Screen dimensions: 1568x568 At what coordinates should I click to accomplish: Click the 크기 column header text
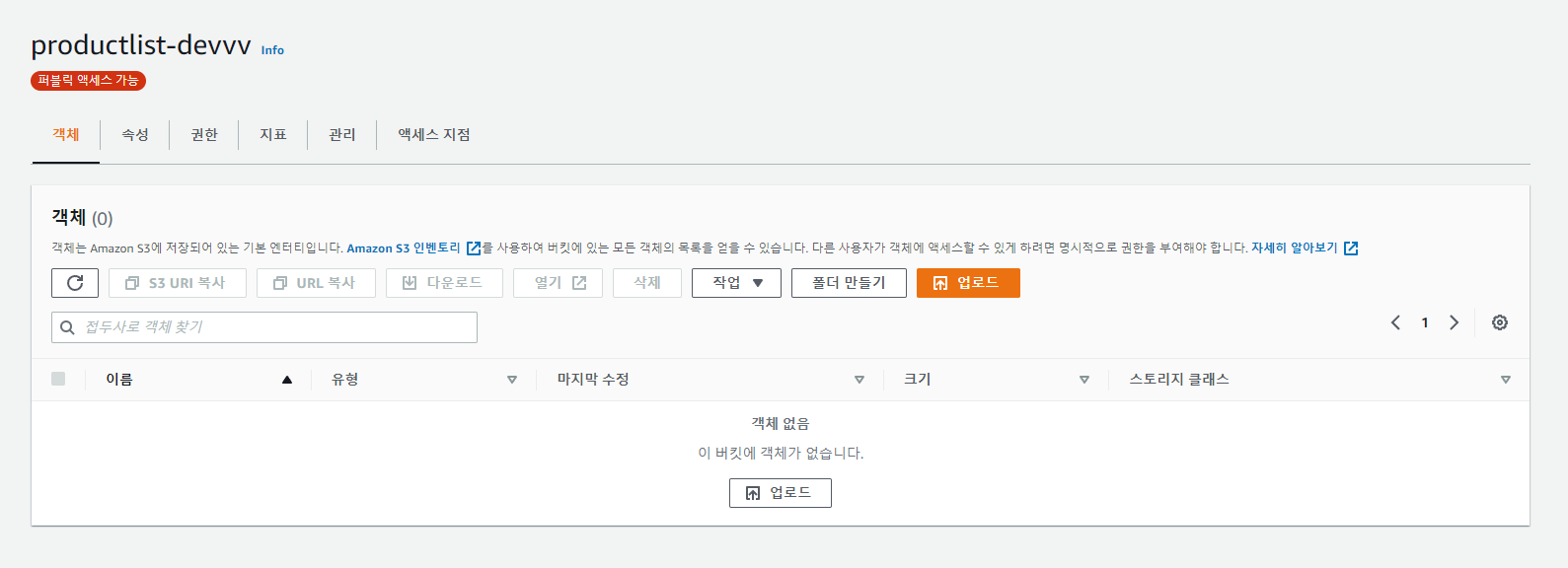click(918, 380)
